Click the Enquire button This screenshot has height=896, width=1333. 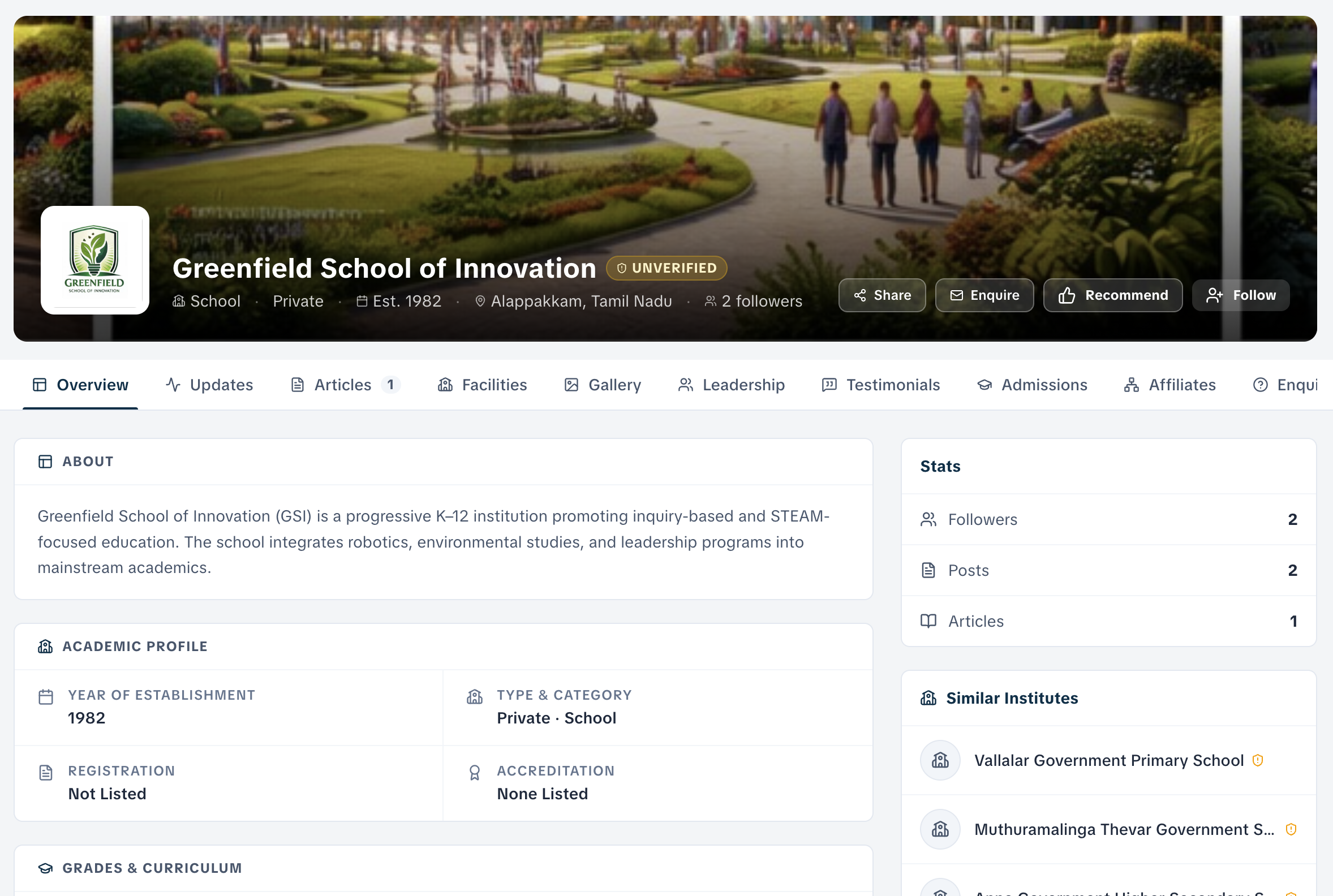click(984, 295)
